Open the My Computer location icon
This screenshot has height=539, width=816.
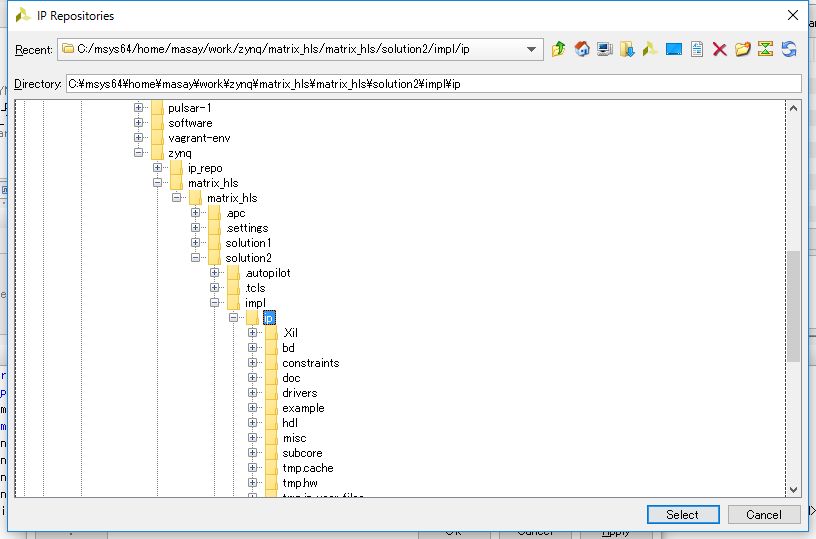(x=604, y=49)
